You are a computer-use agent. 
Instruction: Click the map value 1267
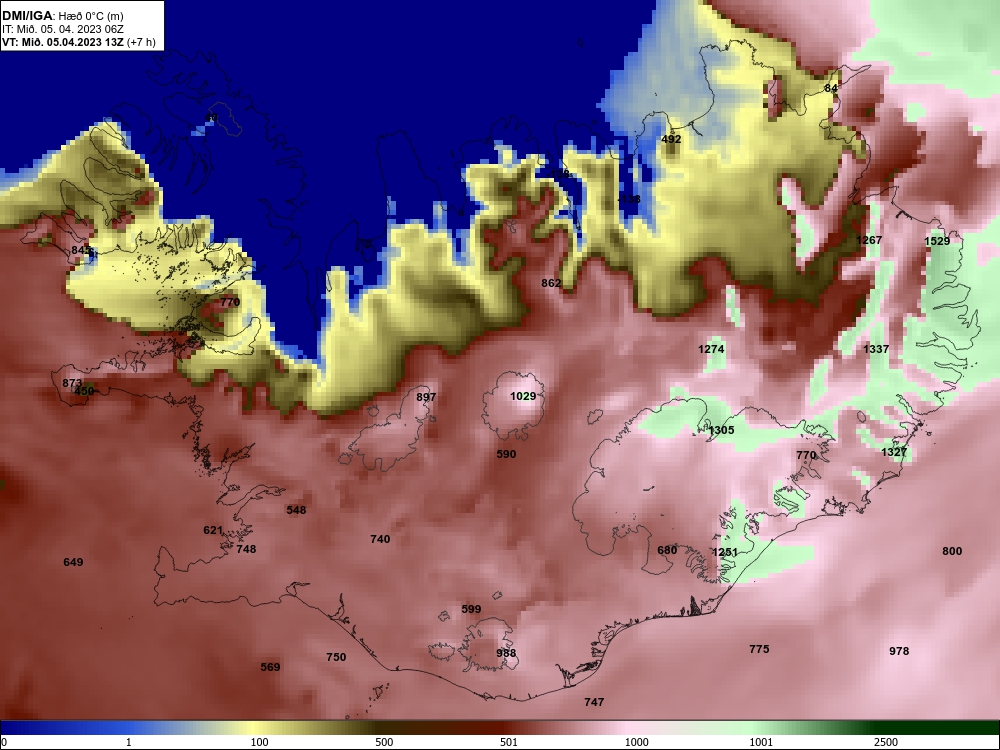click(x=869, y=240)
